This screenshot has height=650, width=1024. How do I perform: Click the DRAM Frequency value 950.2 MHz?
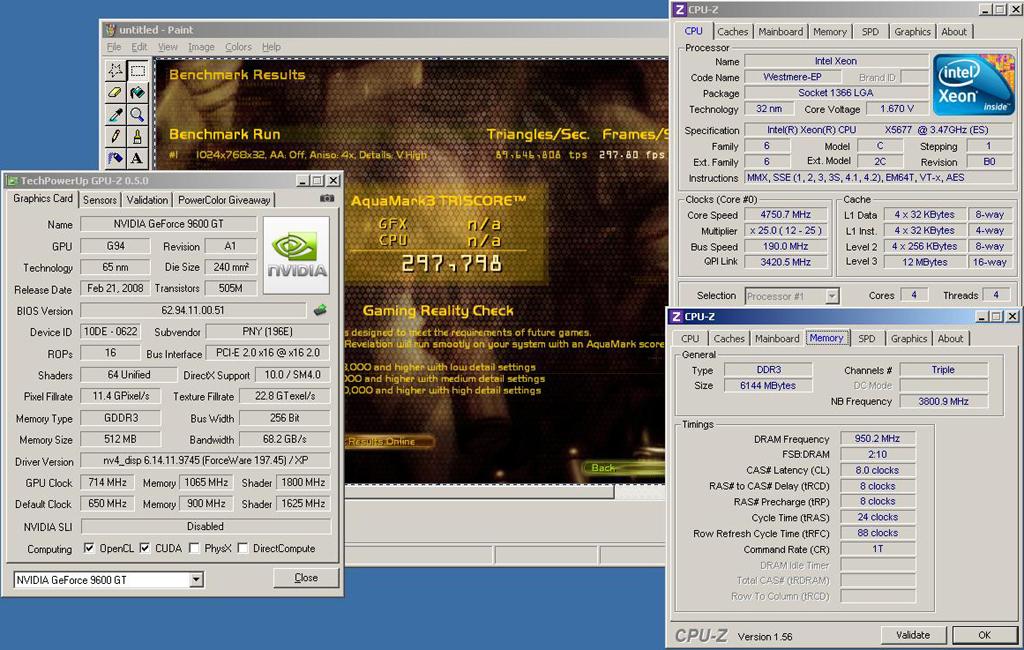click(x=877, y=438)
